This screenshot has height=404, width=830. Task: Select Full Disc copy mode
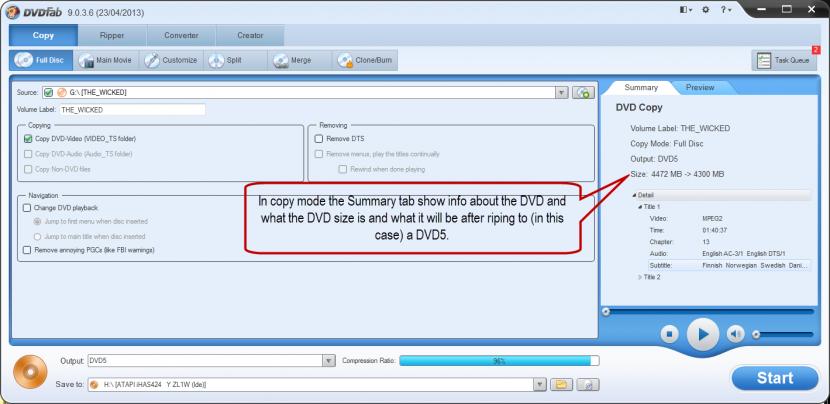(40, 60)
